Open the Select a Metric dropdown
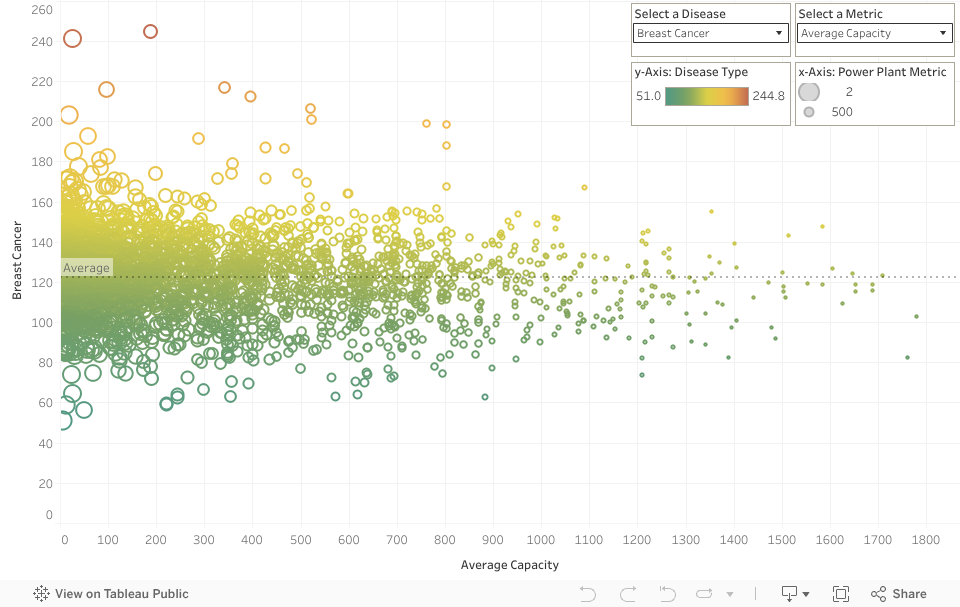960x607 pixels. click(874, 33)
